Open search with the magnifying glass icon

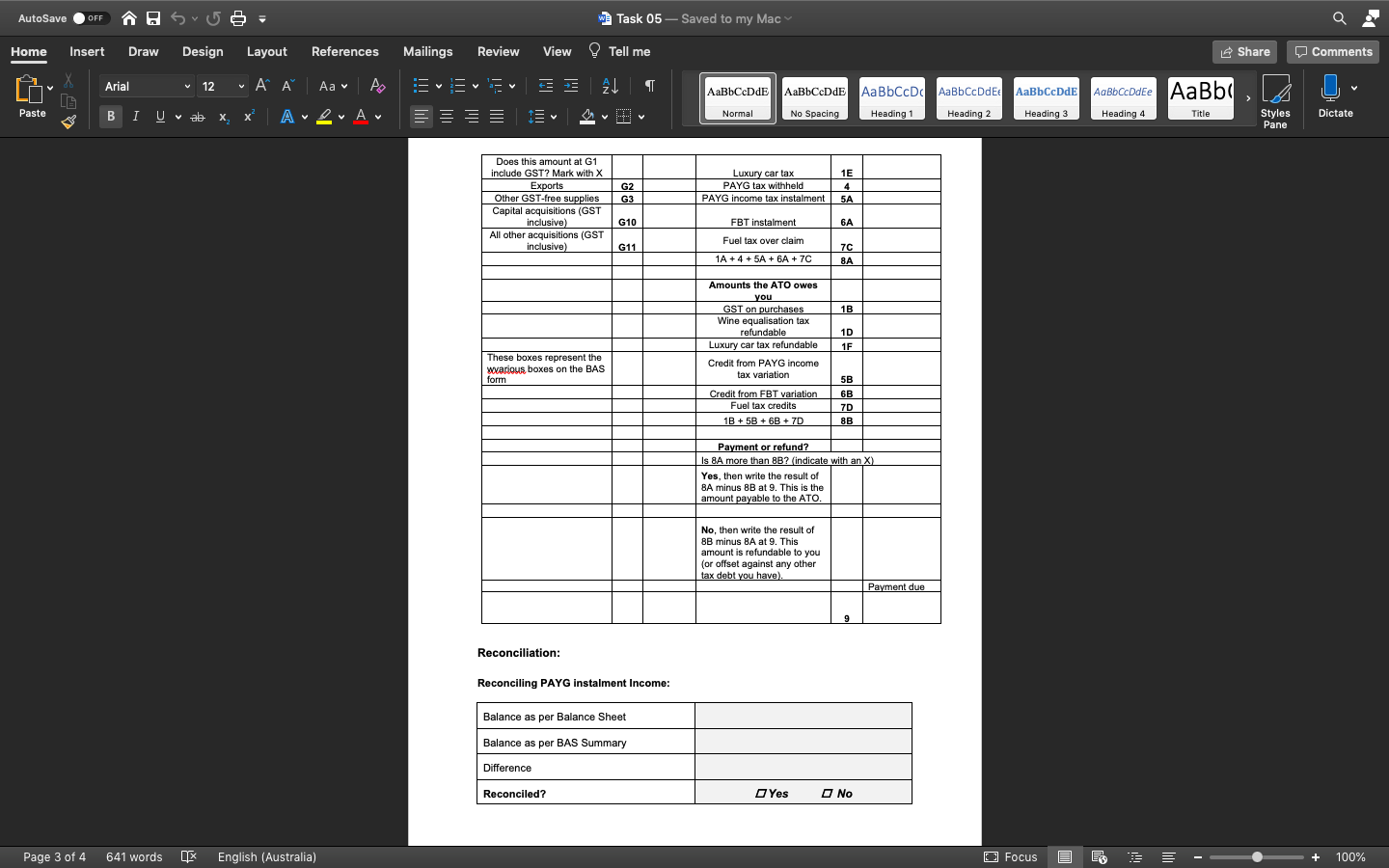[x=1340, y=18]
